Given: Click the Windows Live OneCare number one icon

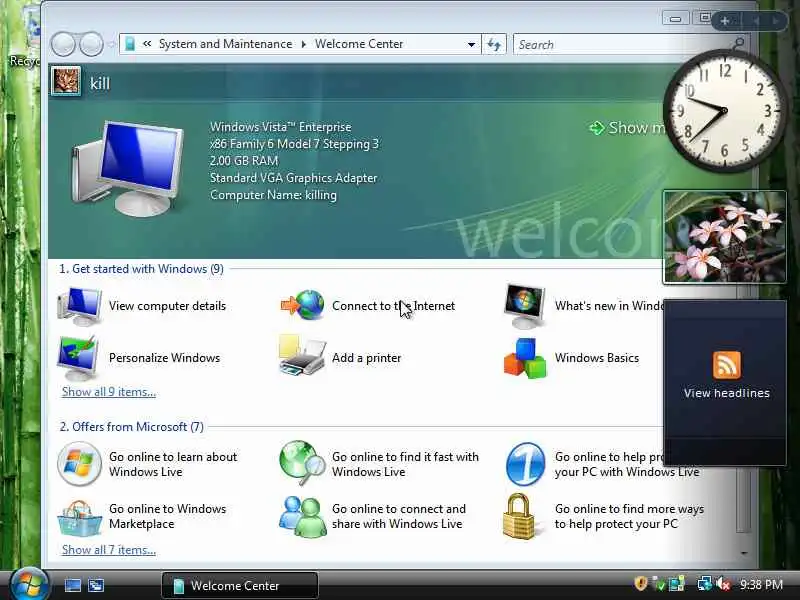Looking at the screenshot, I should coord(526,464).
